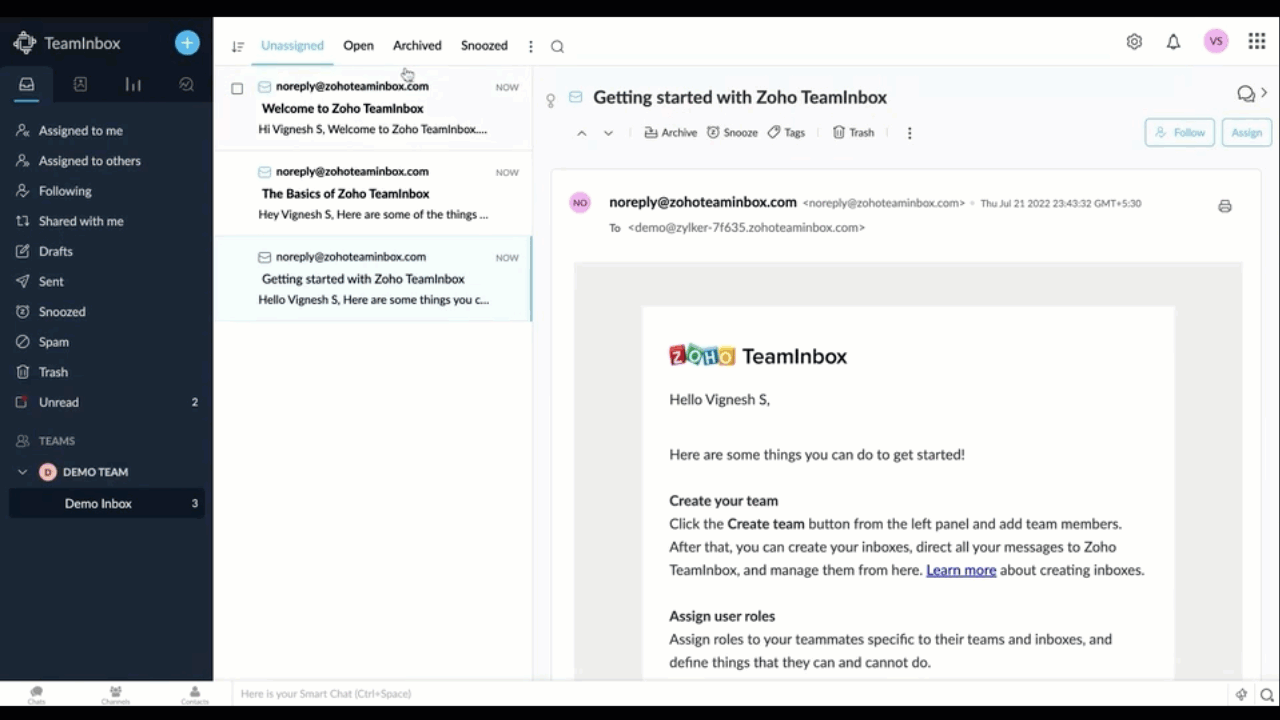Viewport: 1280px width, 720px height.
Task: Select Demo Inbox
Action: click(x=106, y=504)
